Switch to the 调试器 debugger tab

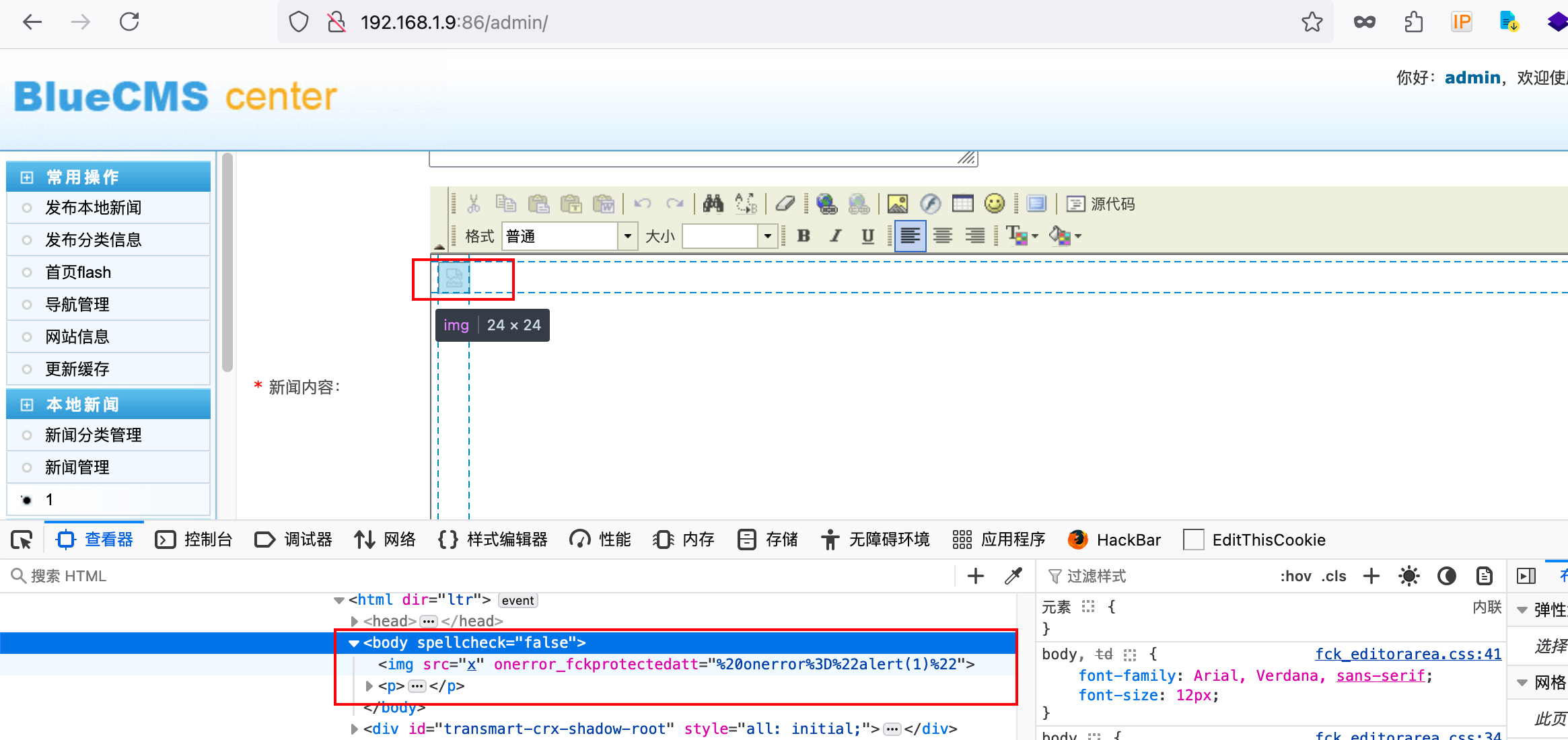(x=293, y=540)
